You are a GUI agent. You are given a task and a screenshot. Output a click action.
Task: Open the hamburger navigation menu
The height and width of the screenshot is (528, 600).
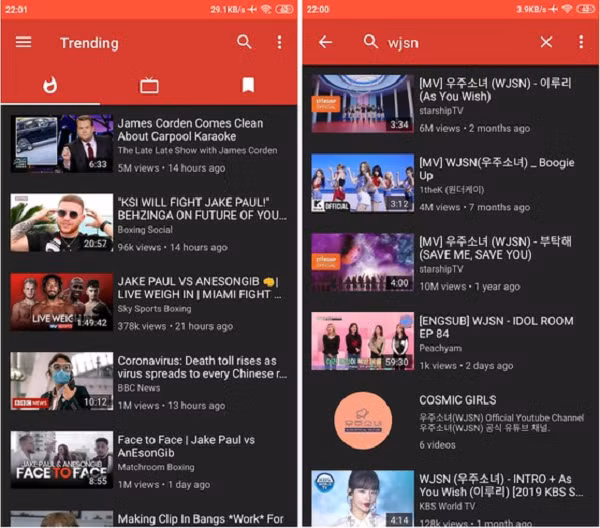(23, 42)
